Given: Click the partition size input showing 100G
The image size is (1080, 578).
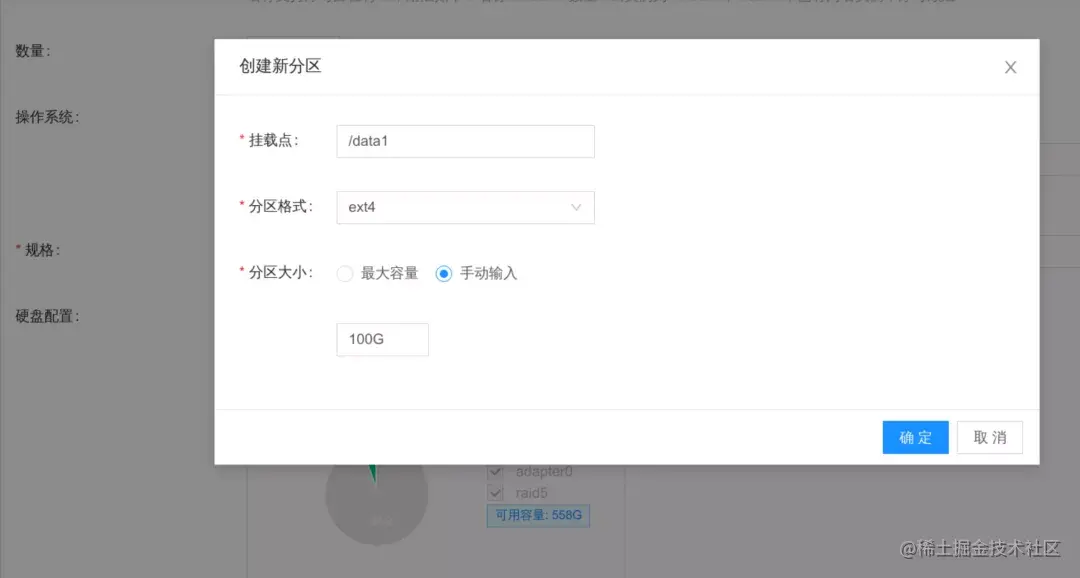Looking at the screenshot, I should 382,339.
